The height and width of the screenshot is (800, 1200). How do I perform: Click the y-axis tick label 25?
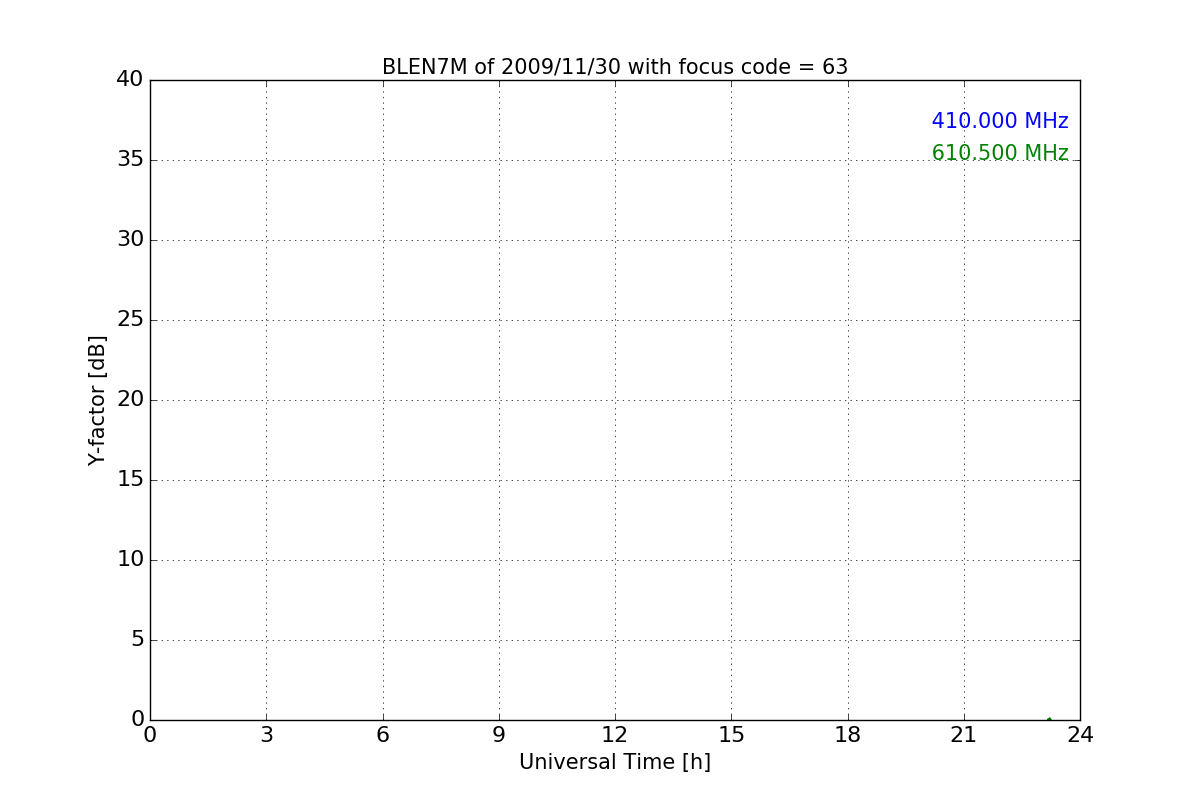click(x=130, y=319)
